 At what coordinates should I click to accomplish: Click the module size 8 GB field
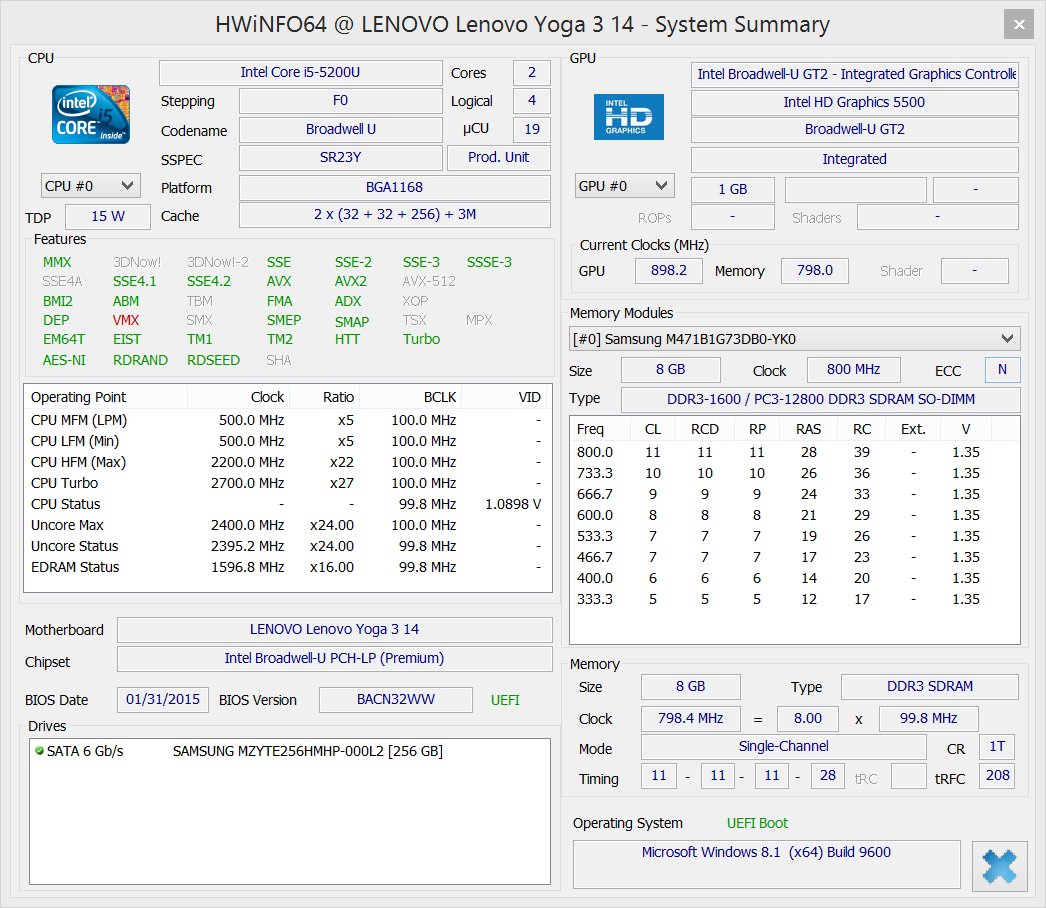click(x=670, y=370)
